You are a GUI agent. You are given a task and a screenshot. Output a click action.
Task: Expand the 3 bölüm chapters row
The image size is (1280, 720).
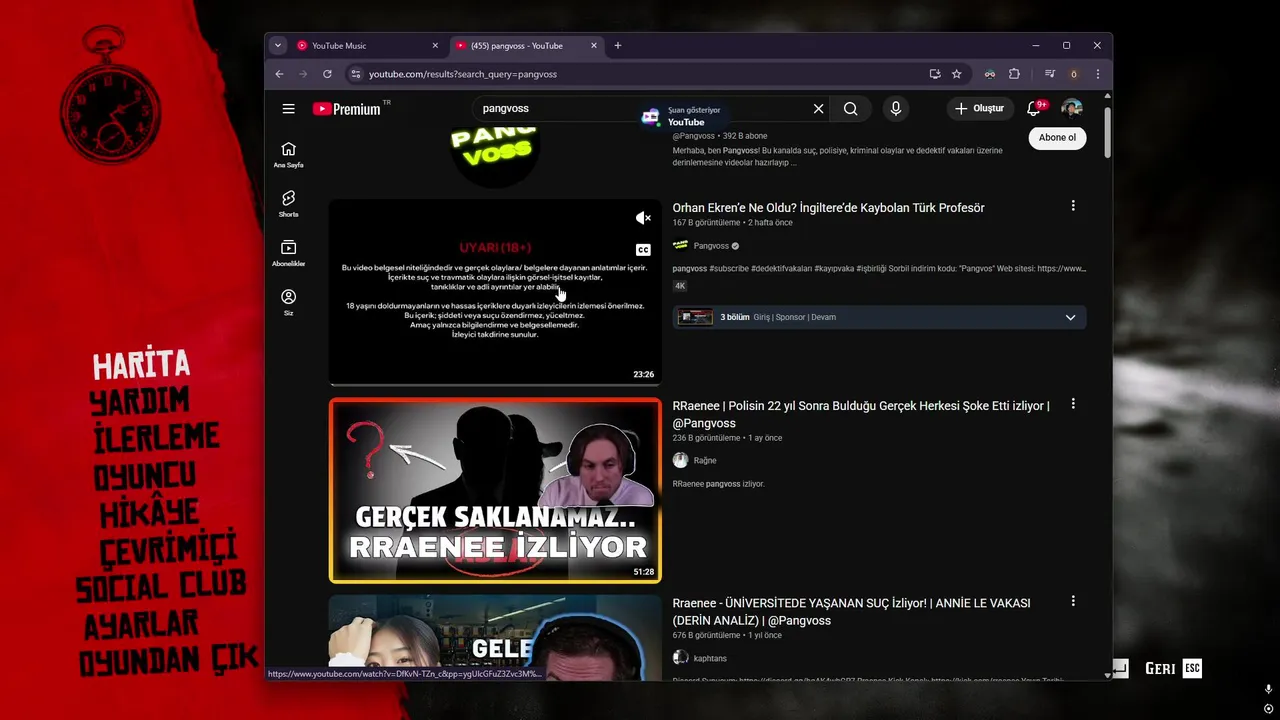[879, 317]
